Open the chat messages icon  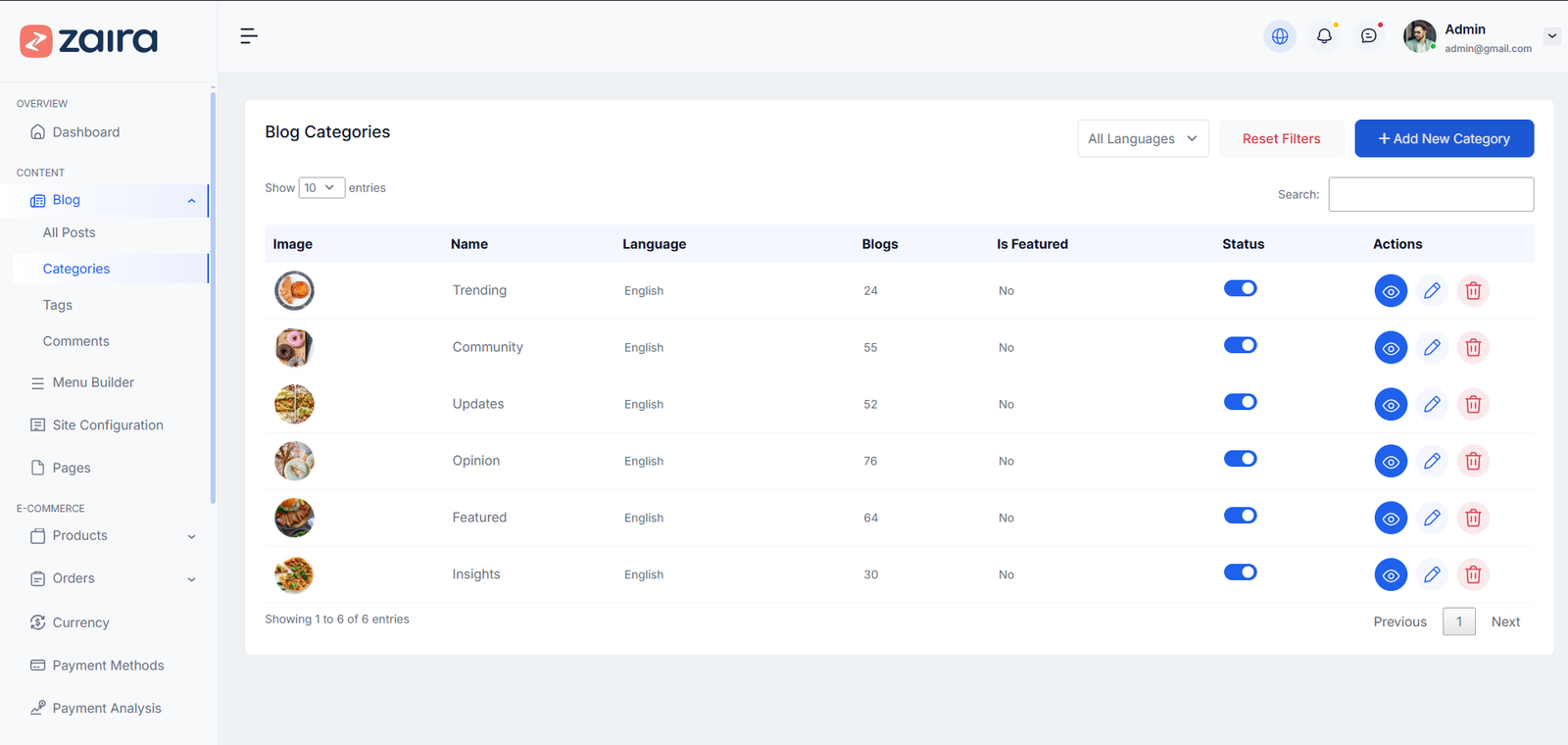click(x=1369, y=36)
